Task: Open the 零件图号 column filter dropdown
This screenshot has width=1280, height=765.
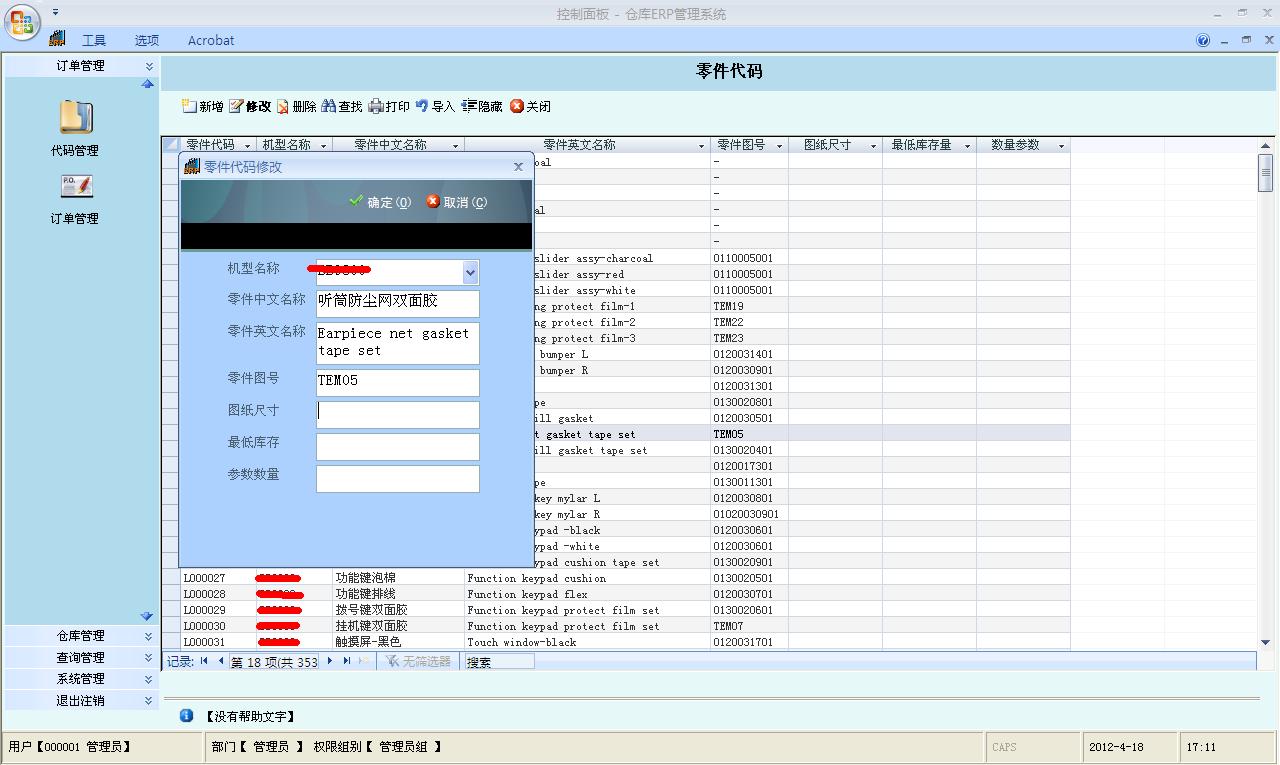Action: [779, 146]
